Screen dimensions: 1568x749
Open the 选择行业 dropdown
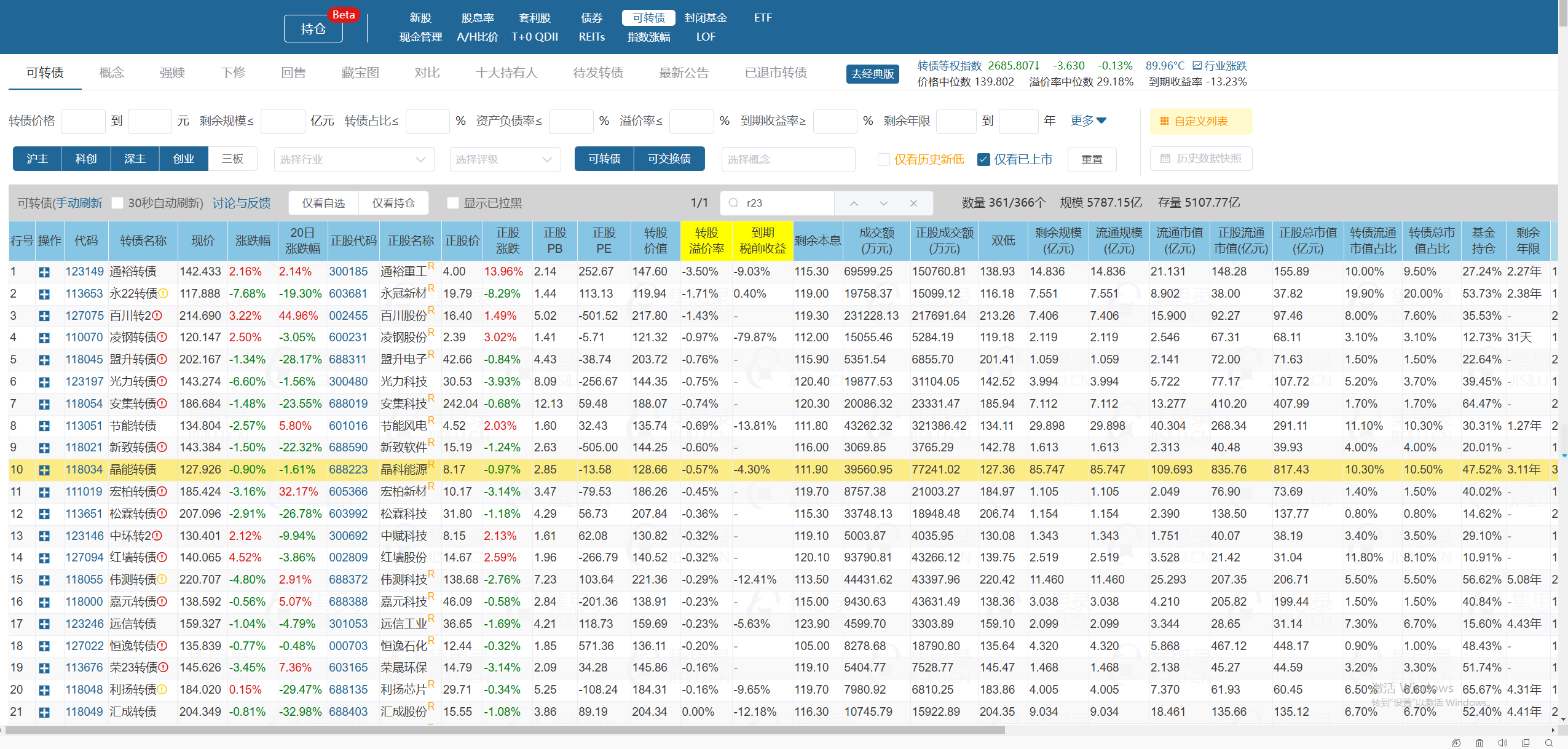353,159
